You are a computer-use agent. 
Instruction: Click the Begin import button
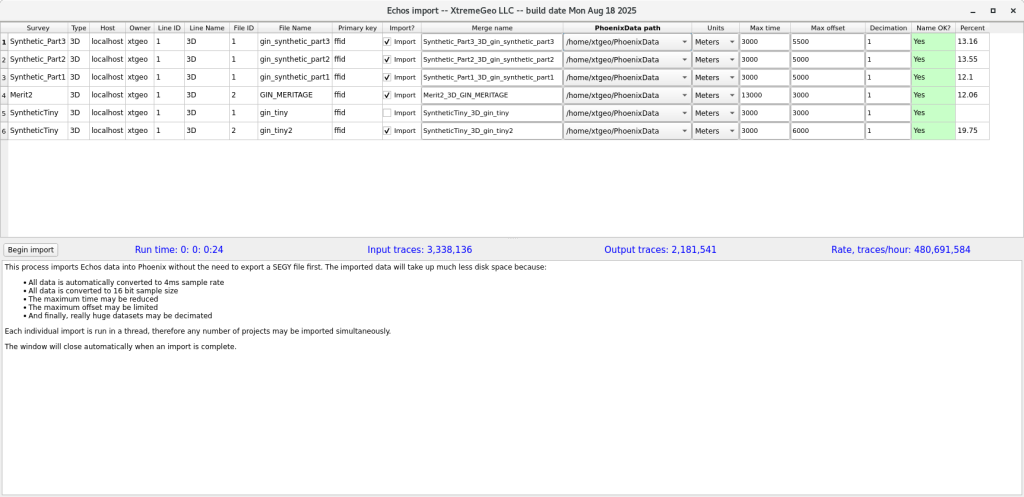coord(31,249)
